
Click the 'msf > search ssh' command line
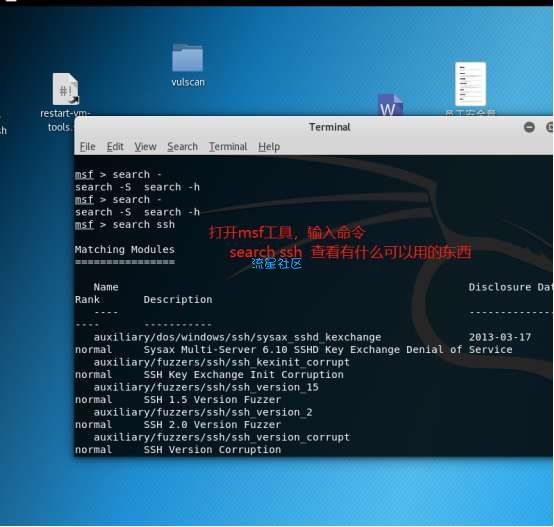click(125, 225)
